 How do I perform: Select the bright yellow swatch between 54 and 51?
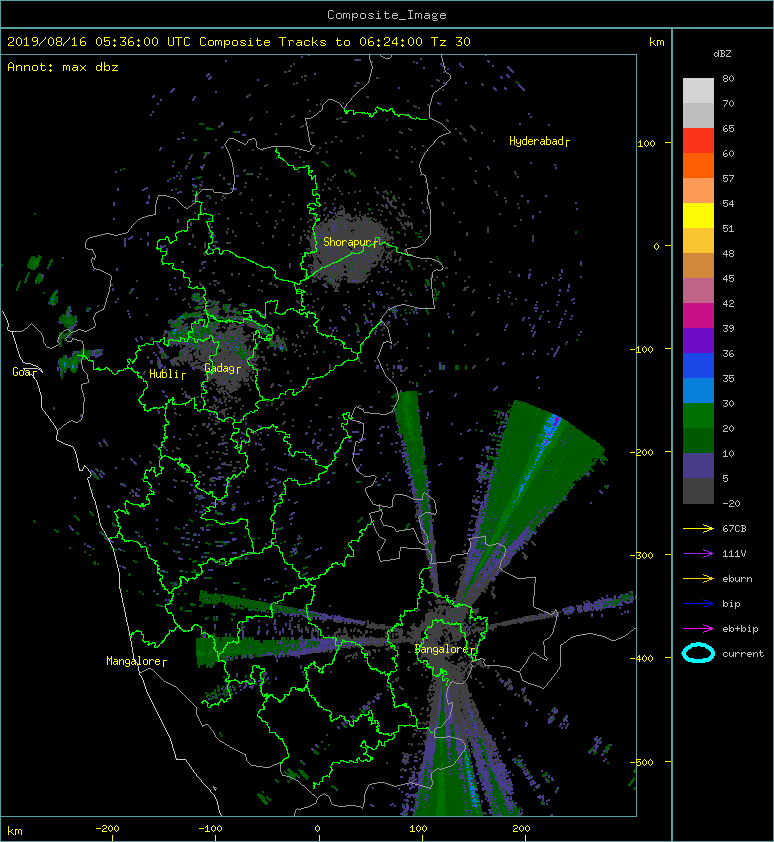point(698,215)
